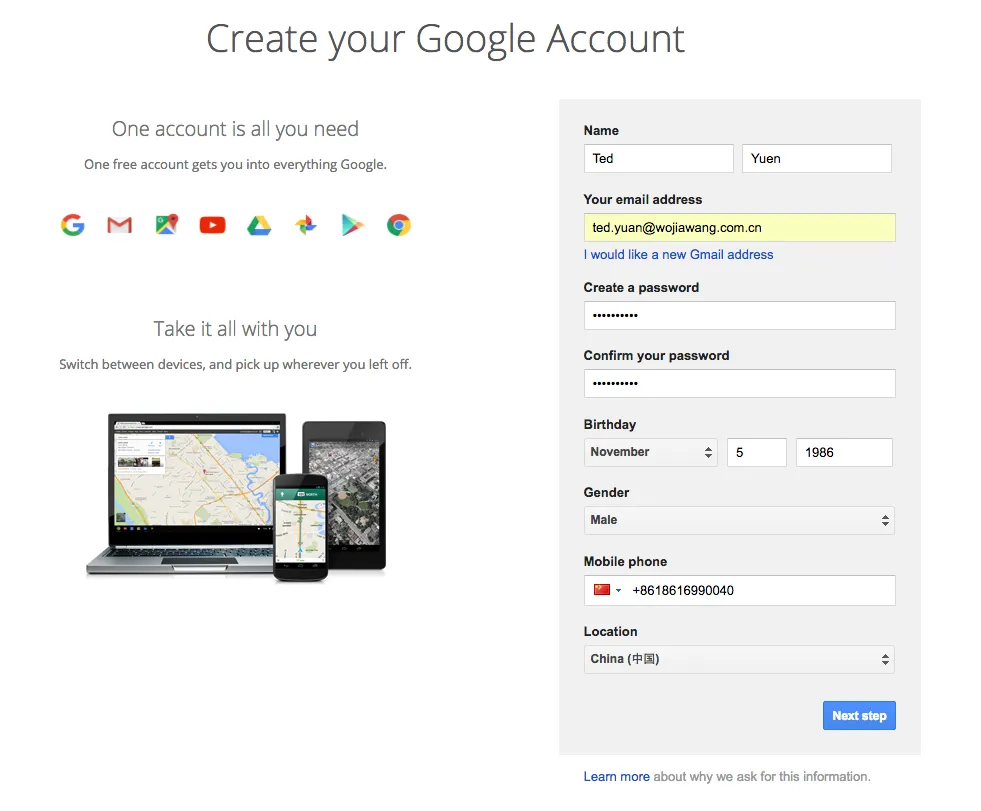Viewport: 981px width, 811px height.
Task: Open the Learn more link
Action: [616, 777]
